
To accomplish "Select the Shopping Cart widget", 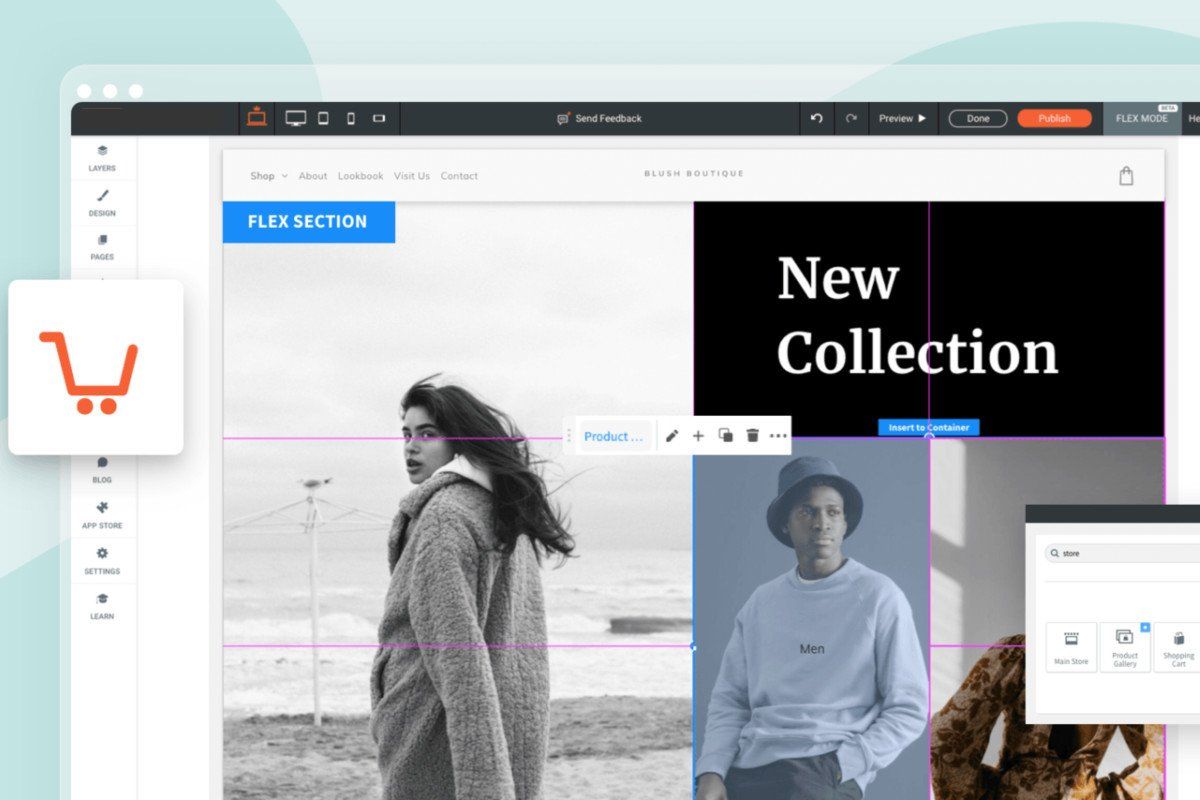I will [x=1178, y=647].
